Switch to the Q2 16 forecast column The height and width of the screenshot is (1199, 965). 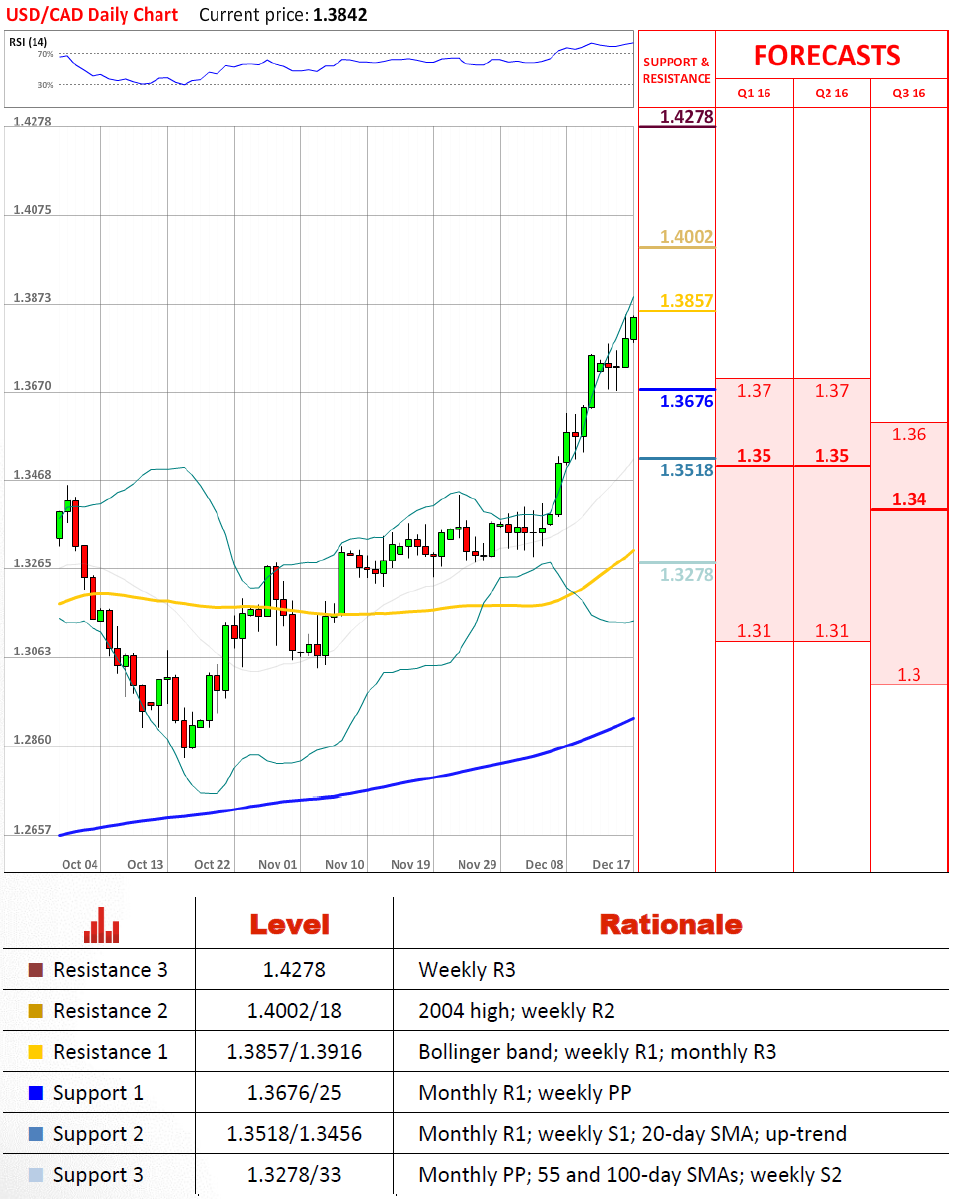pos(832,93)
